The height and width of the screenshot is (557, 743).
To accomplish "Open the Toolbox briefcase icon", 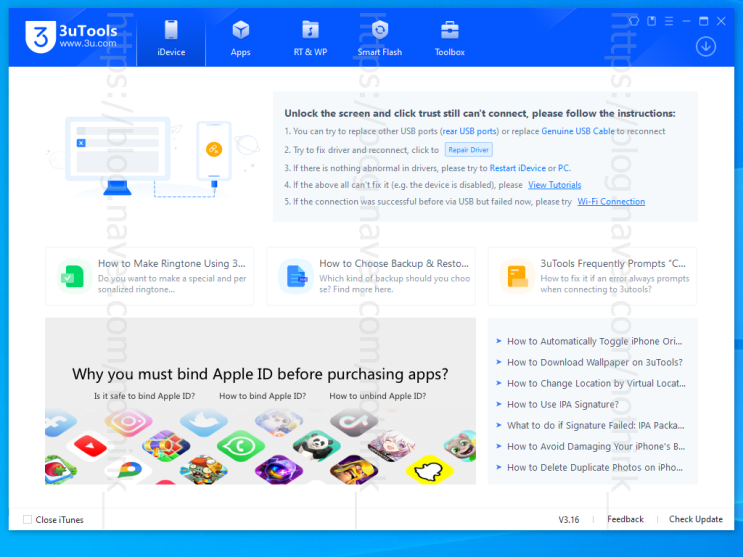I will tap(449, 30).
